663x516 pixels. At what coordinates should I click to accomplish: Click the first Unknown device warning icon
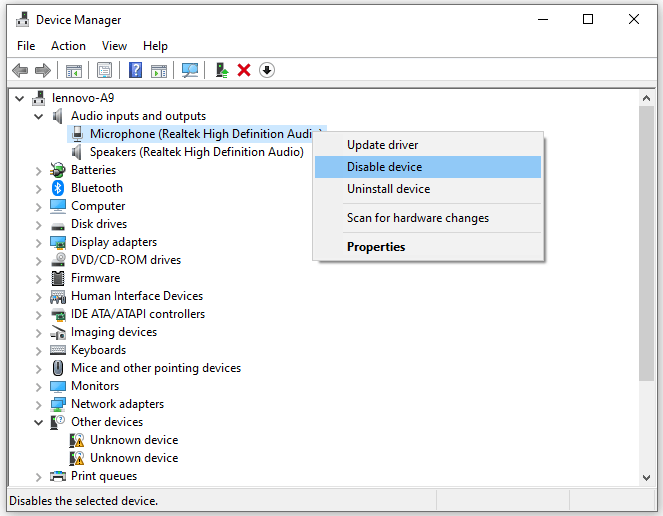(x=77, y=440)
